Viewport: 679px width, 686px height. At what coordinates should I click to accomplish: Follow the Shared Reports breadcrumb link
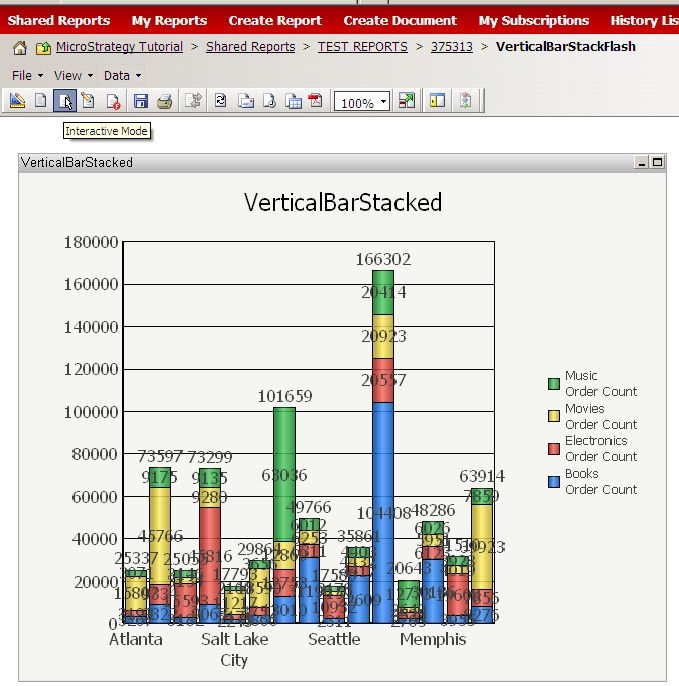(251, 47)
